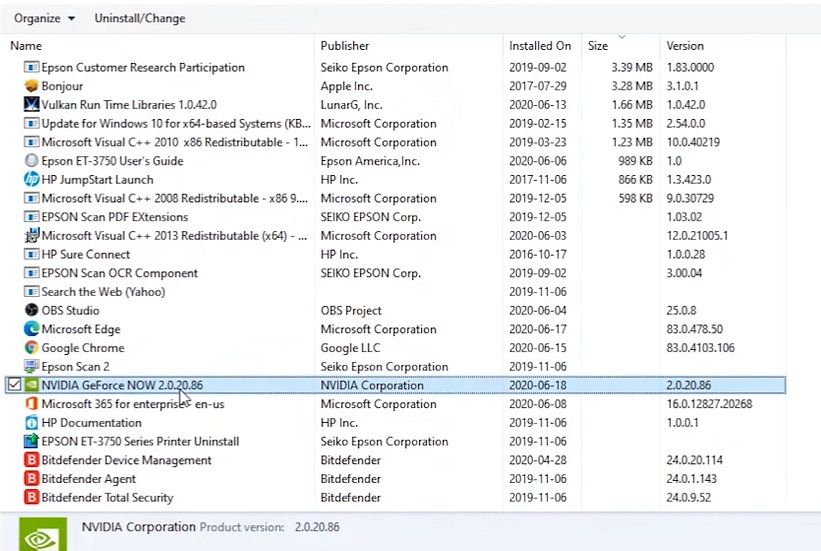Click the large NVIDIA logo in details pane
Image resolution: width=821 pixels, height=551 pixels.
43,534
